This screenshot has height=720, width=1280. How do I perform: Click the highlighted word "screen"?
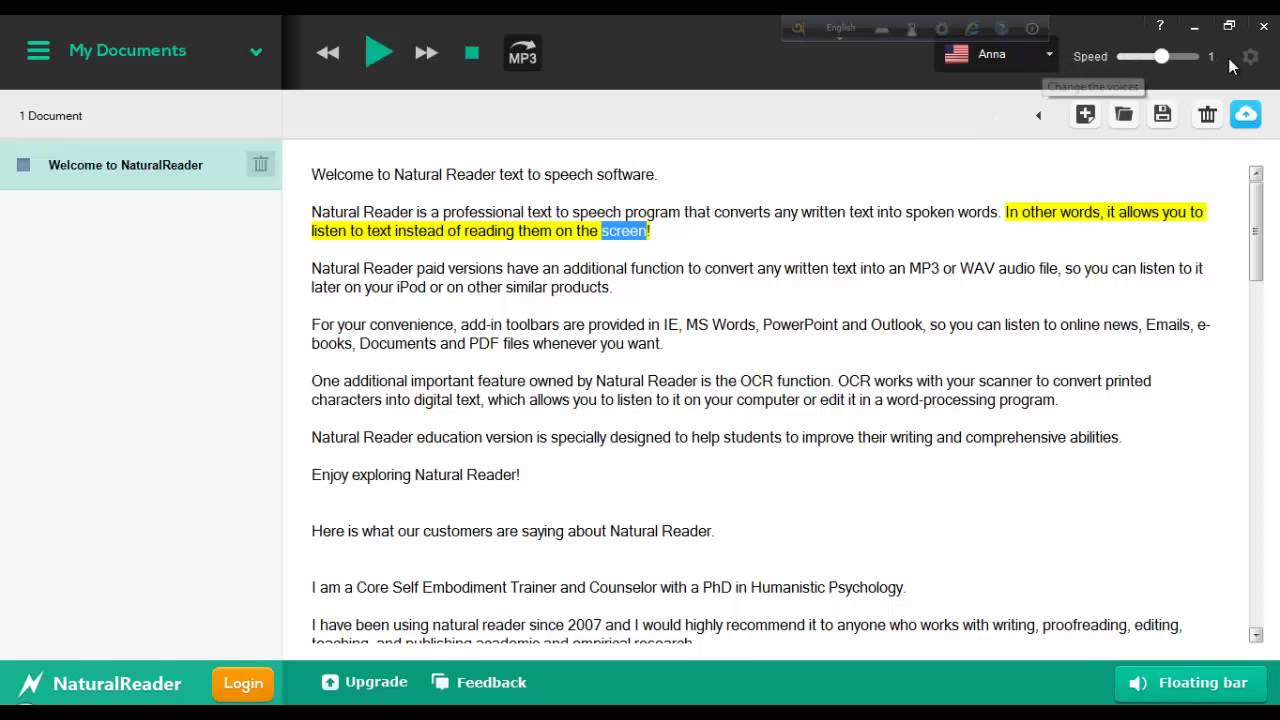tap(624, 231)
